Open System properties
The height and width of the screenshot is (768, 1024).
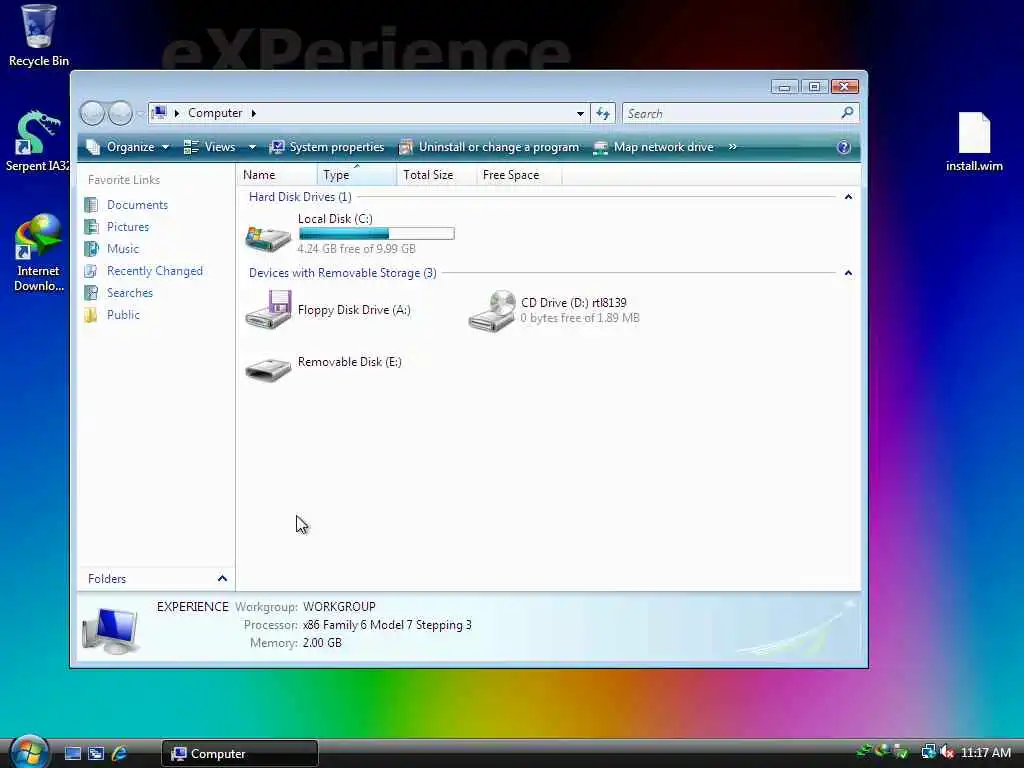click(327, 147)
